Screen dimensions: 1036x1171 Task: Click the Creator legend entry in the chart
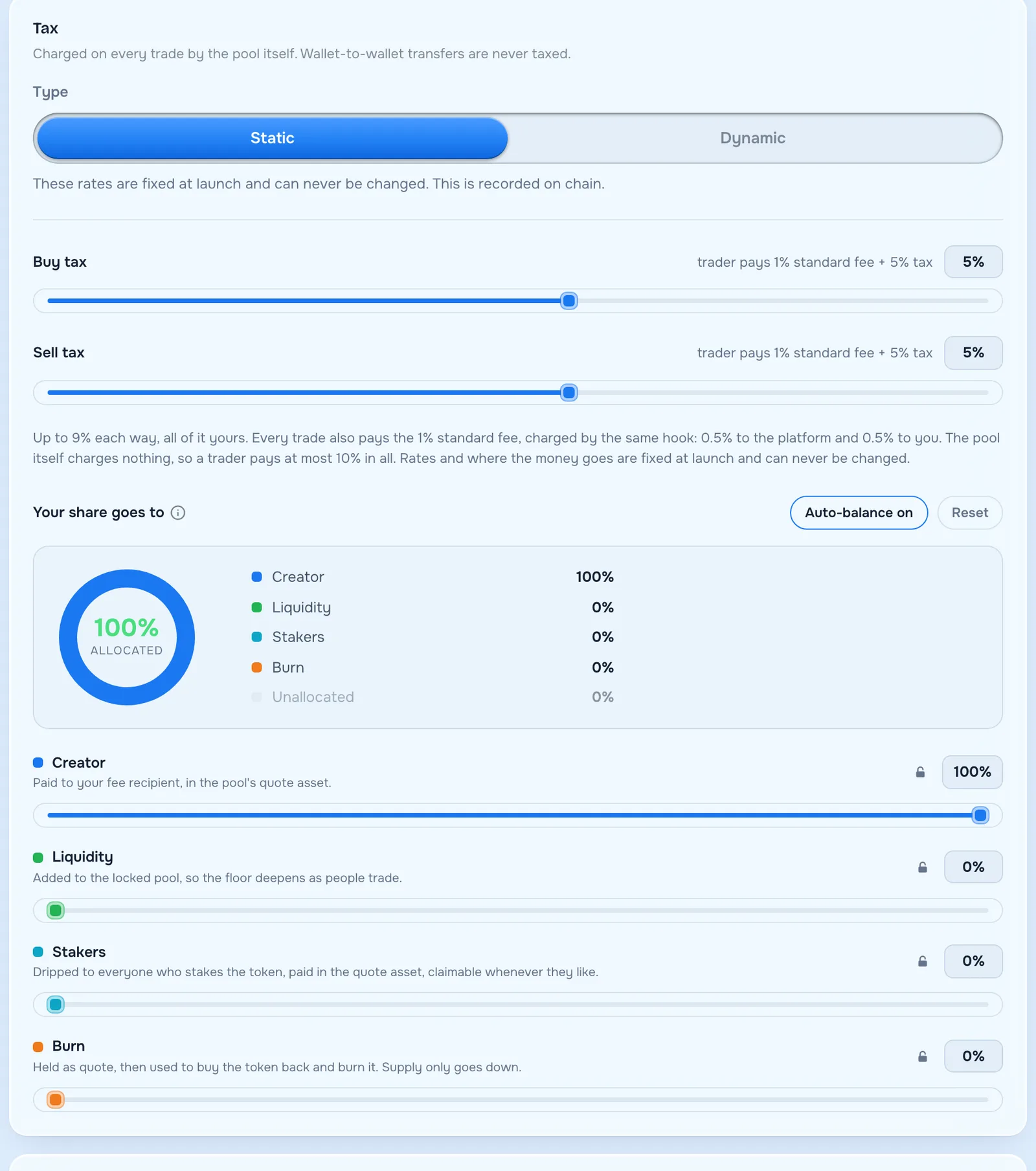(x=433, y=577)
